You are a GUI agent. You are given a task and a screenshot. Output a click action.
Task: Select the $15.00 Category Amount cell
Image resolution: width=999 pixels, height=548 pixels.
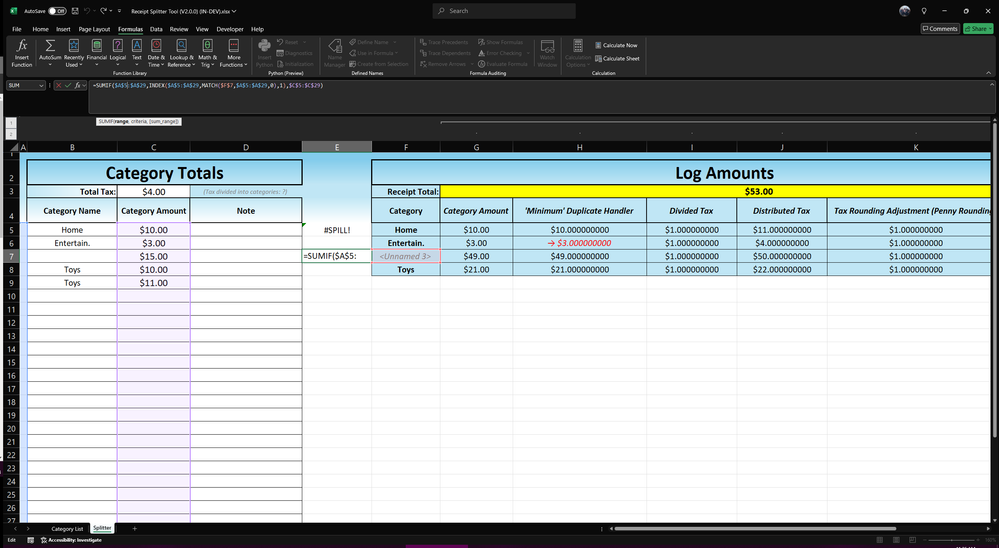pos(154,256)
